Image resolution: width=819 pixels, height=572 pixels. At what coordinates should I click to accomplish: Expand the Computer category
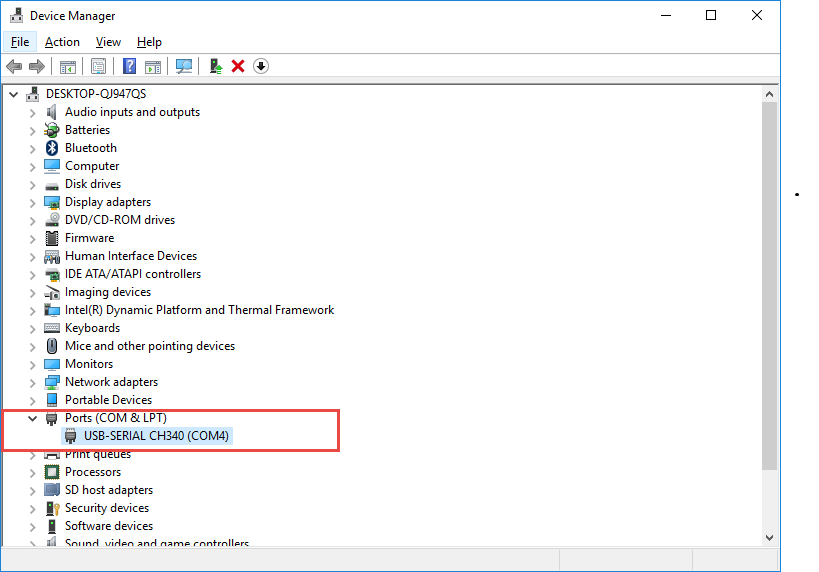[32, 167]
